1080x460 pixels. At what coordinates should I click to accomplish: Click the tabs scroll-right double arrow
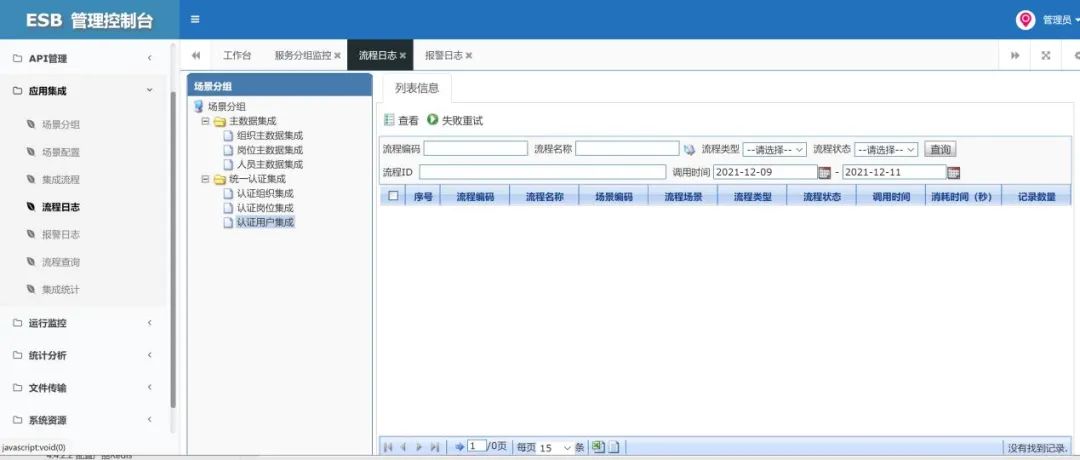[1015, 56]
